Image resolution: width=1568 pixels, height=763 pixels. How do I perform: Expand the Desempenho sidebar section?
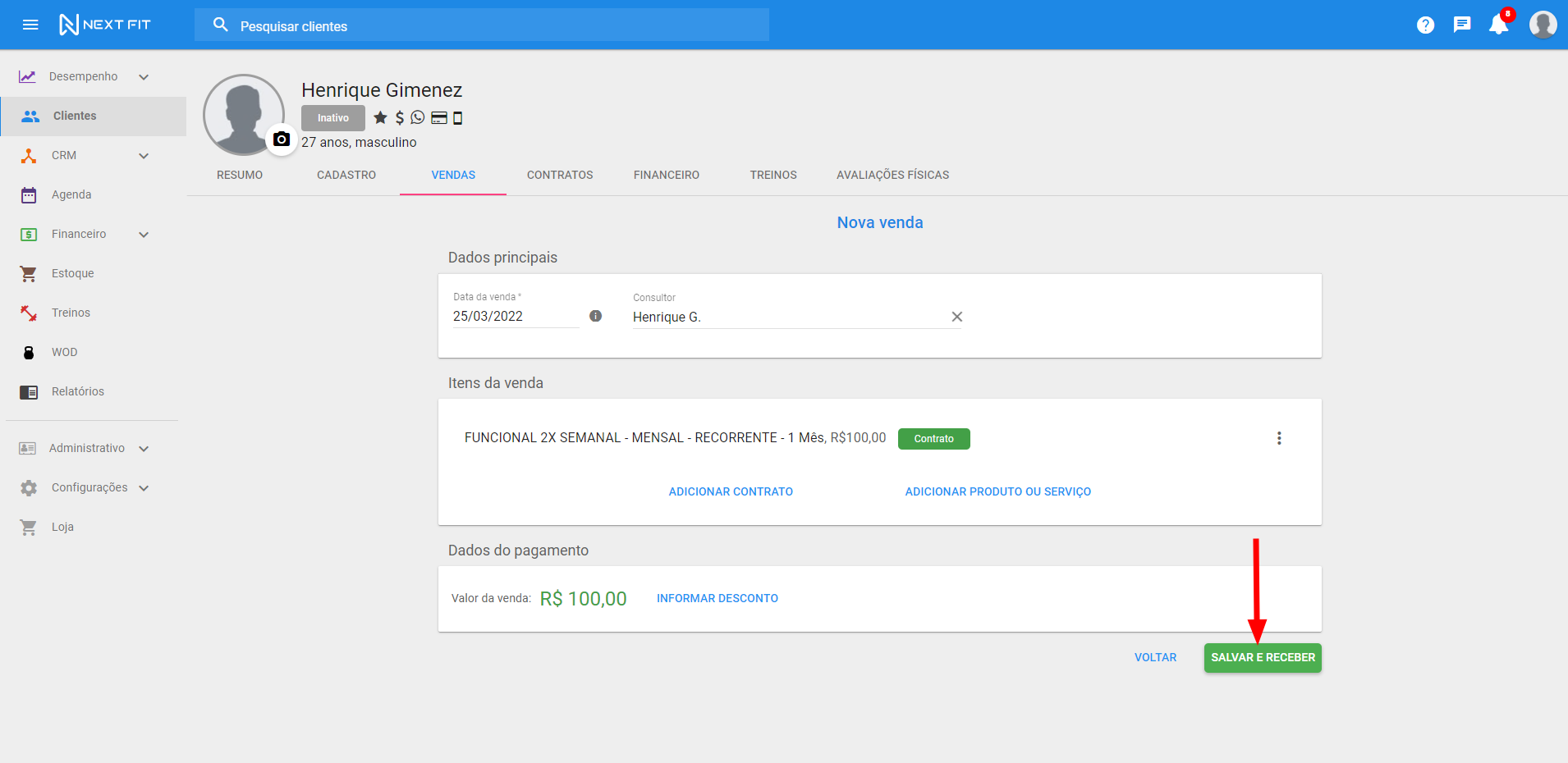point(144,76)
